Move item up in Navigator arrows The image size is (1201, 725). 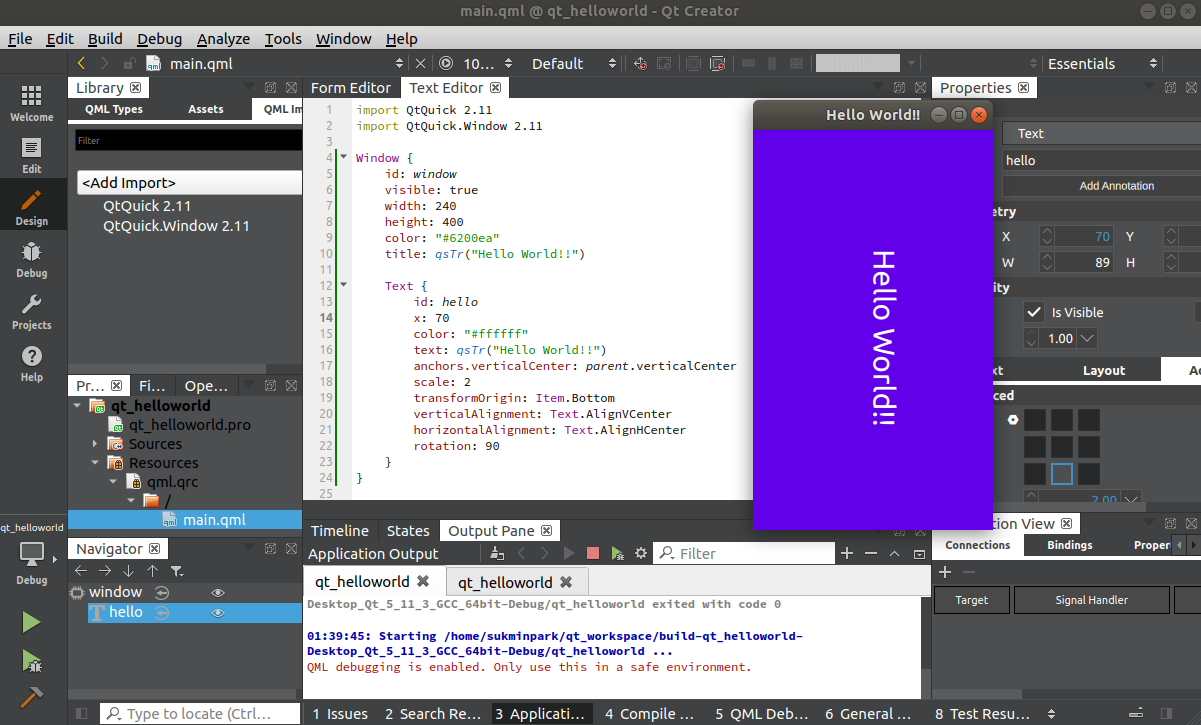click(152, 570)
